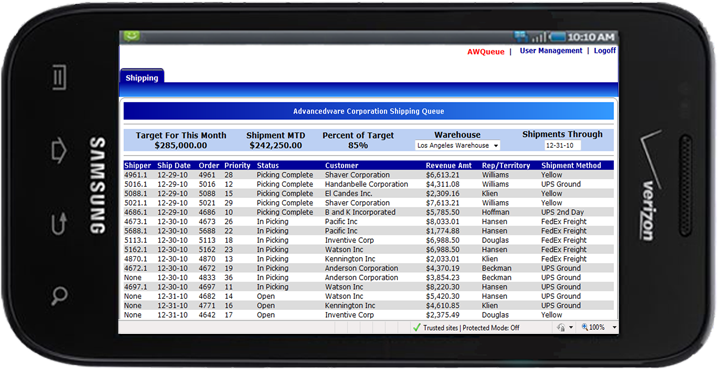Click the Shipment MTD $242,250.00 value
The width and height of the screenshot is (718, 369).
click(x=276, y=146)
